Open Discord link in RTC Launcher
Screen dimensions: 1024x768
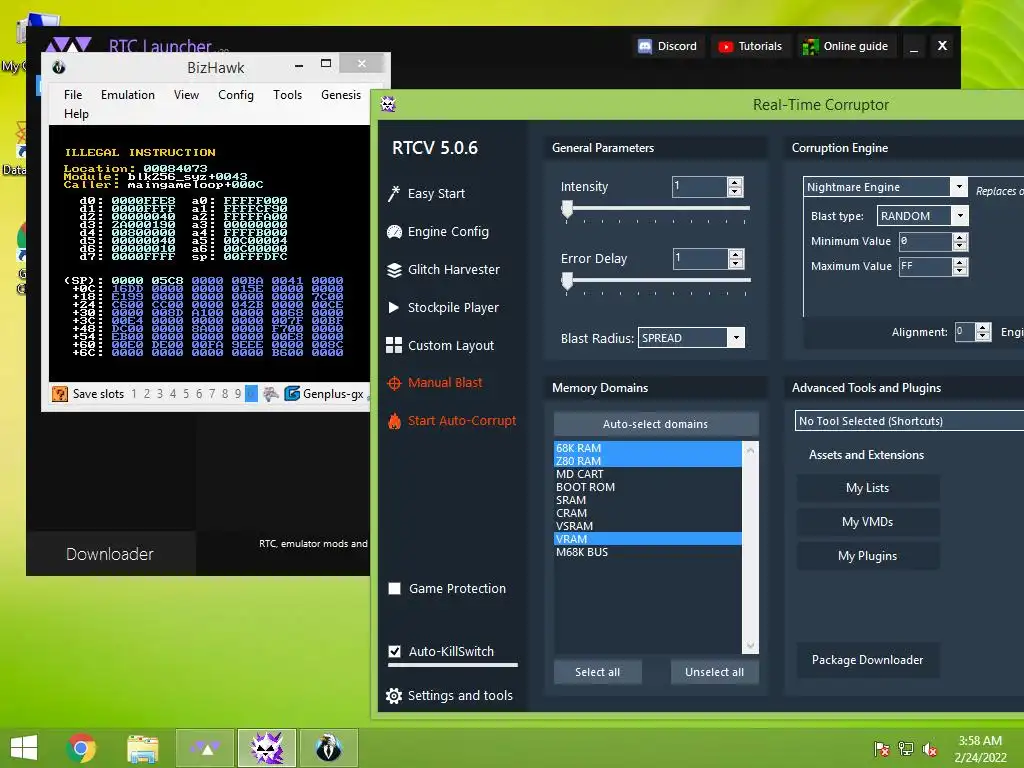(x=668, y=46)
